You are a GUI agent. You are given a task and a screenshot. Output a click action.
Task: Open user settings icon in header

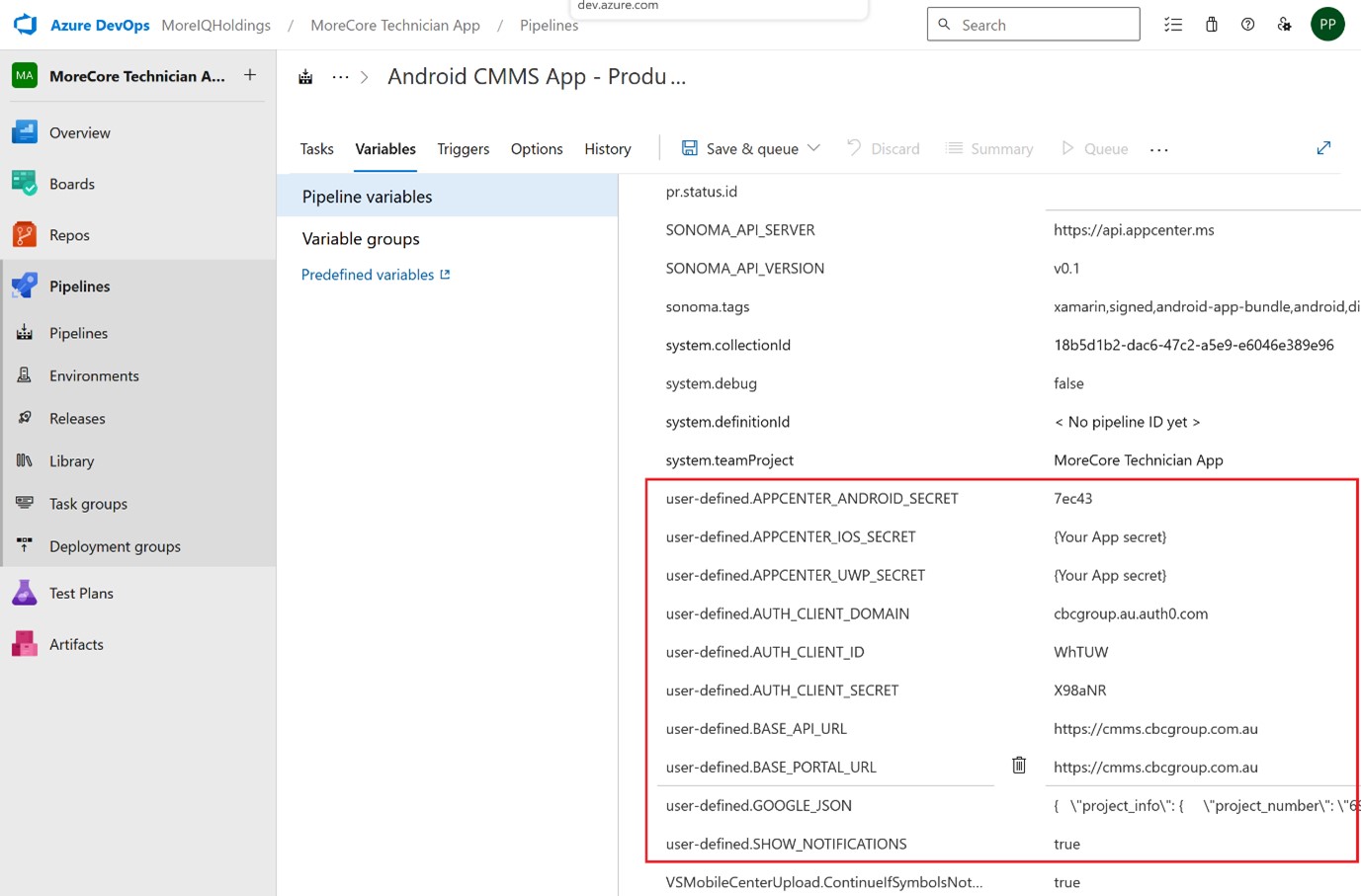[1284, 25]
